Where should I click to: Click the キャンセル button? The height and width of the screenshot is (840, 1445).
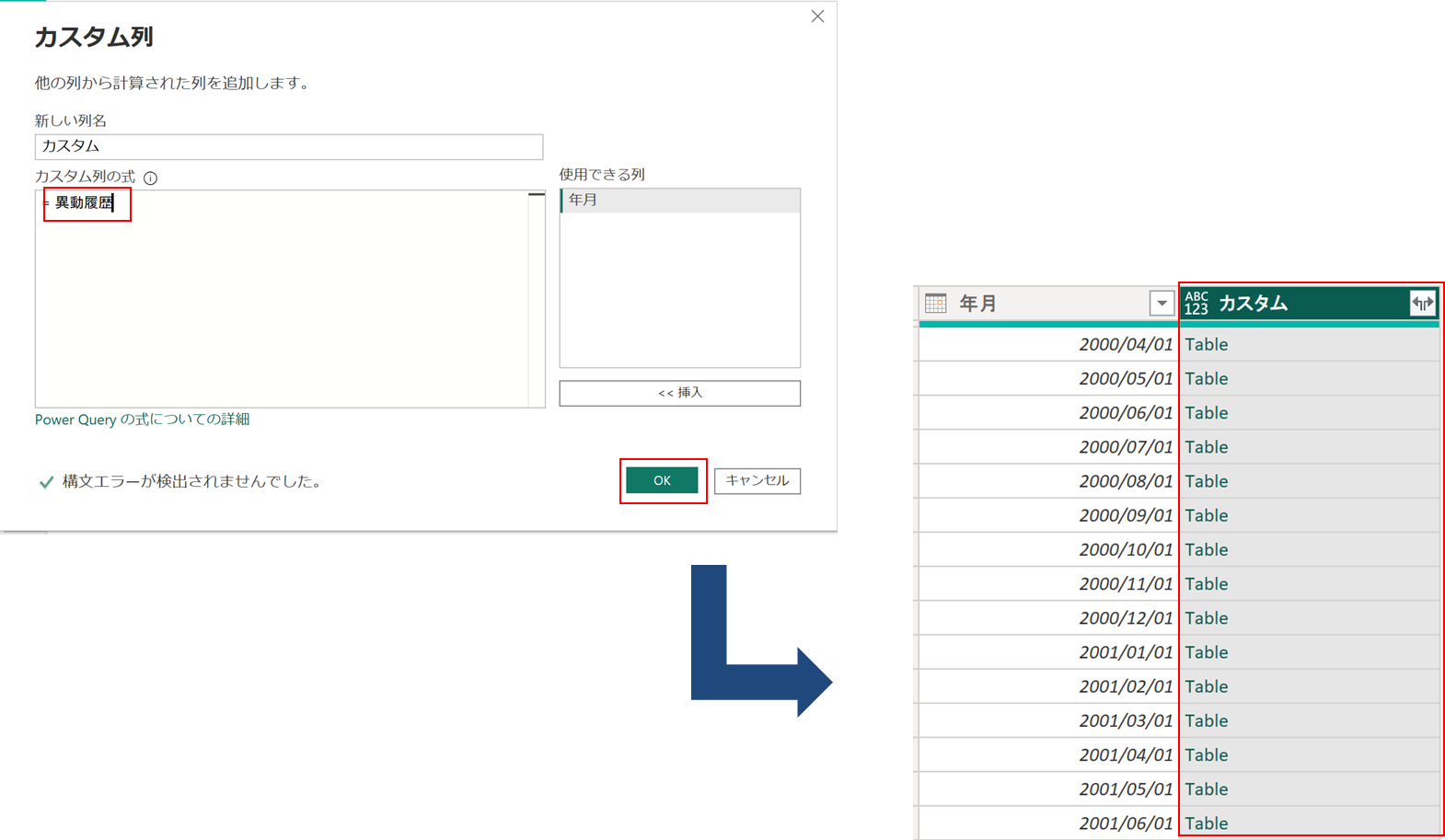[757, 480]
